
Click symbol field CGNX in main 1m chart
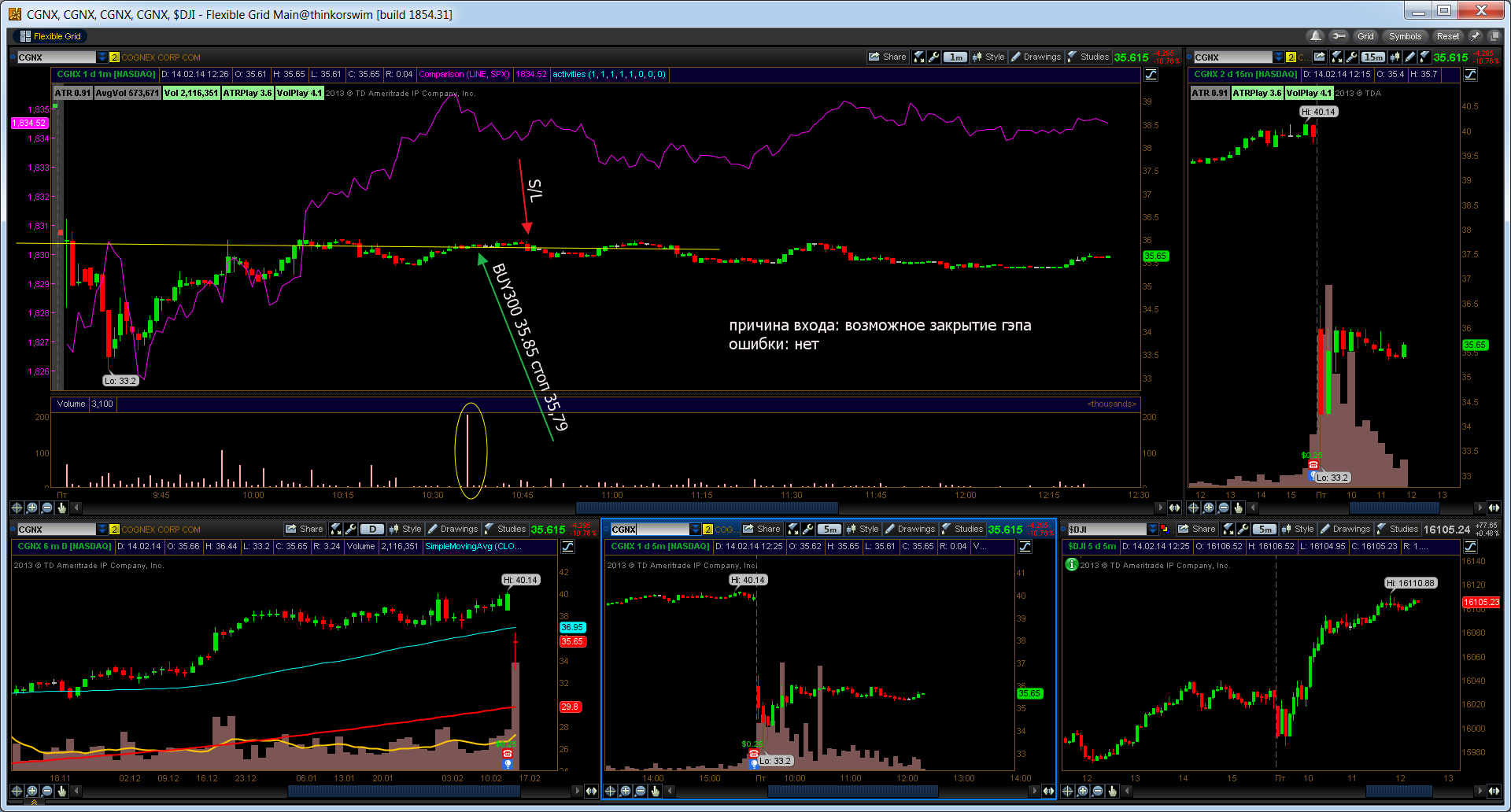57,57
